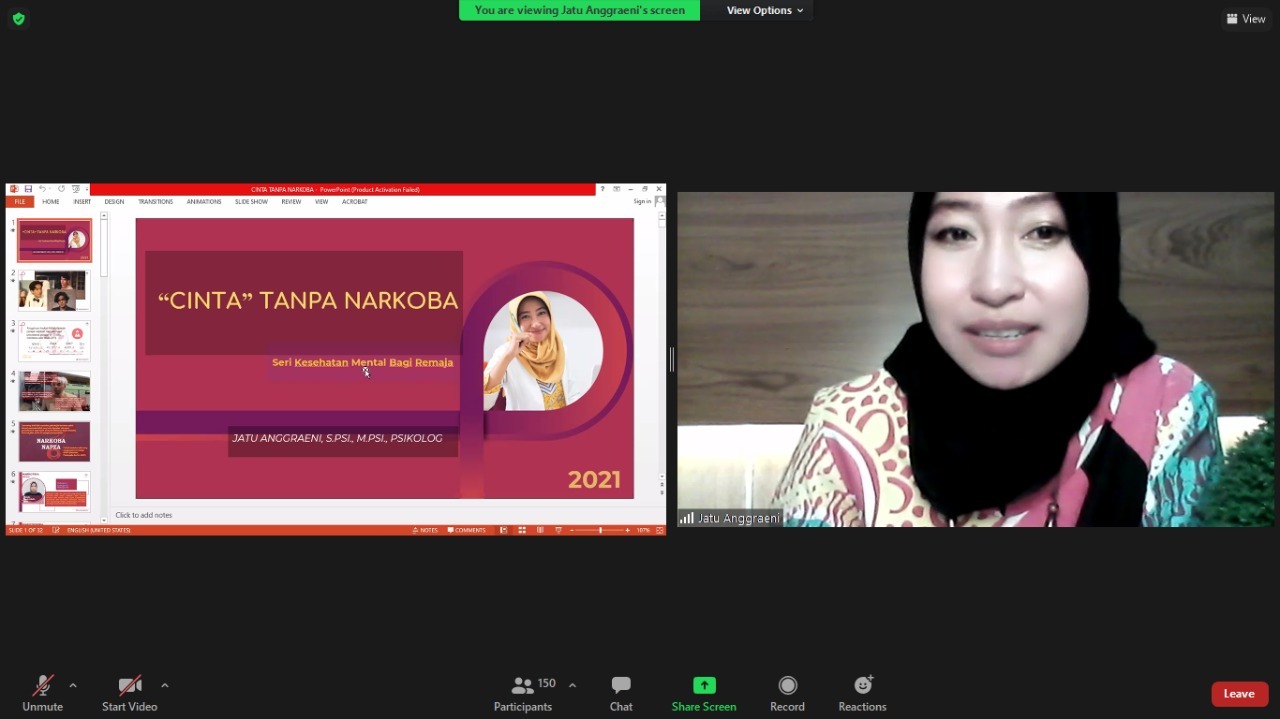
Task: Start recording with the Record icon
Action: coord(787,685)
